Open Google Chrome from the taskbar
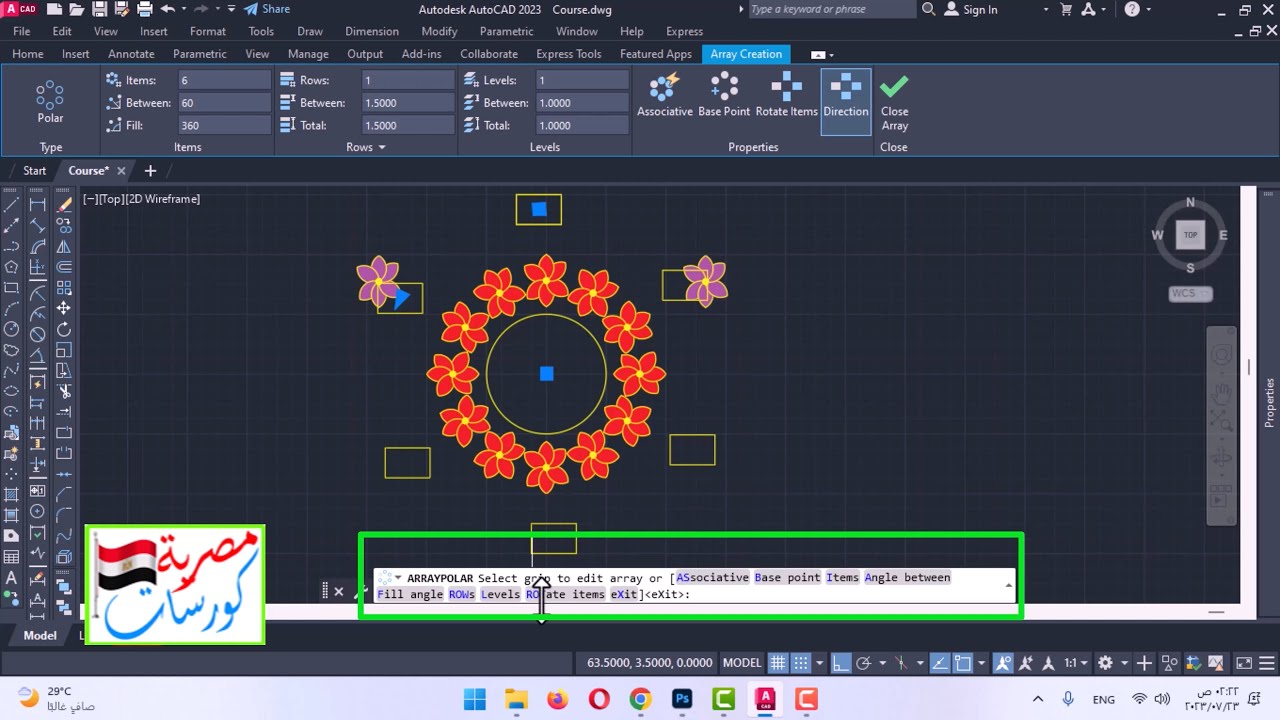This screenshot has width=1280, height=720. 640,699
